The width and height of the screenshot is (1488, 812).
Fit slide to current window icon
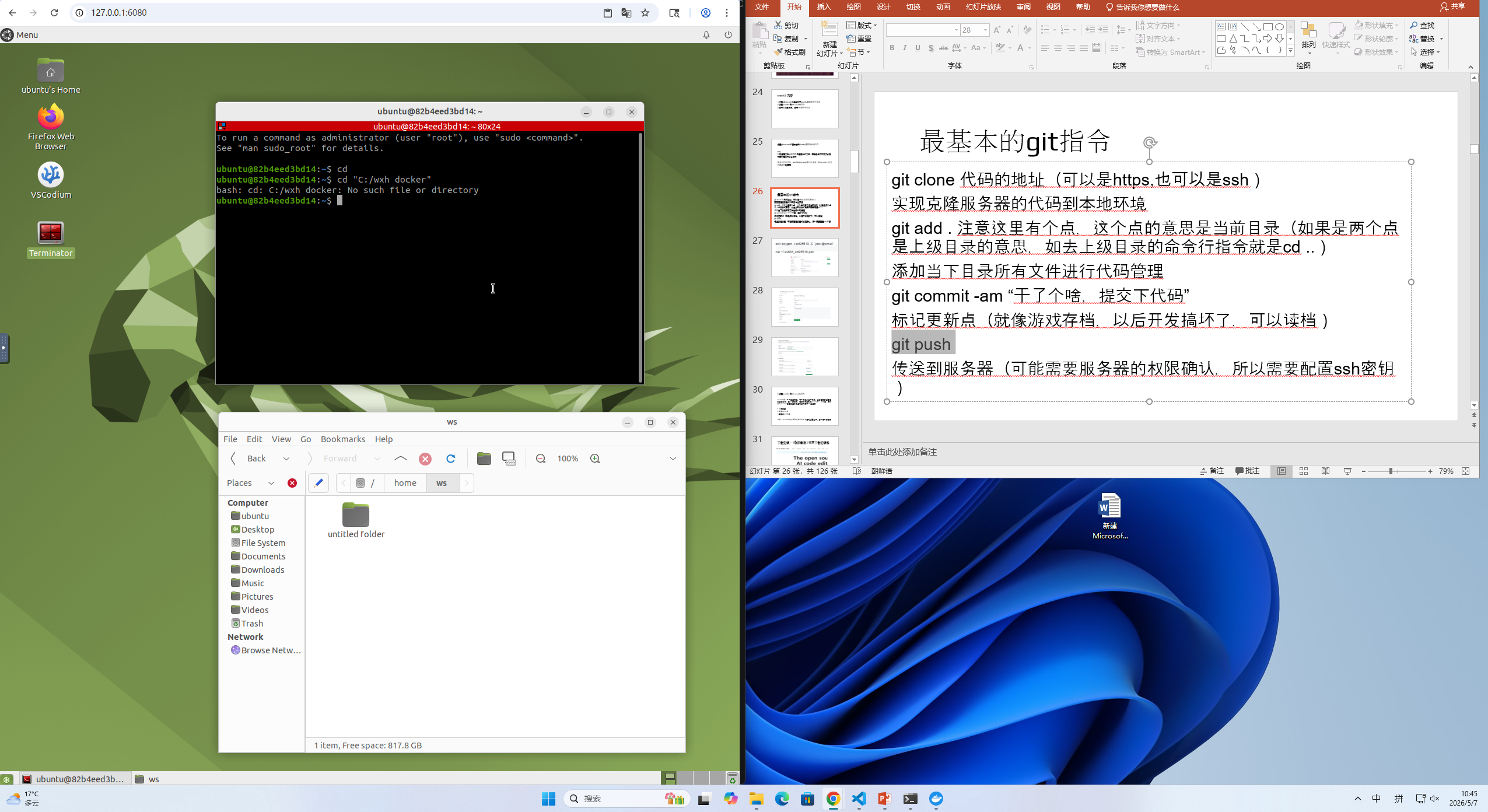click(1465, 471)
